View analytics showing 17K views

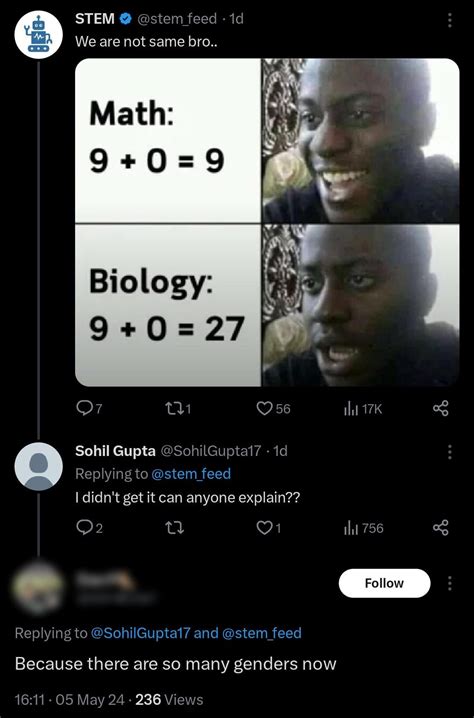(350, 408)
